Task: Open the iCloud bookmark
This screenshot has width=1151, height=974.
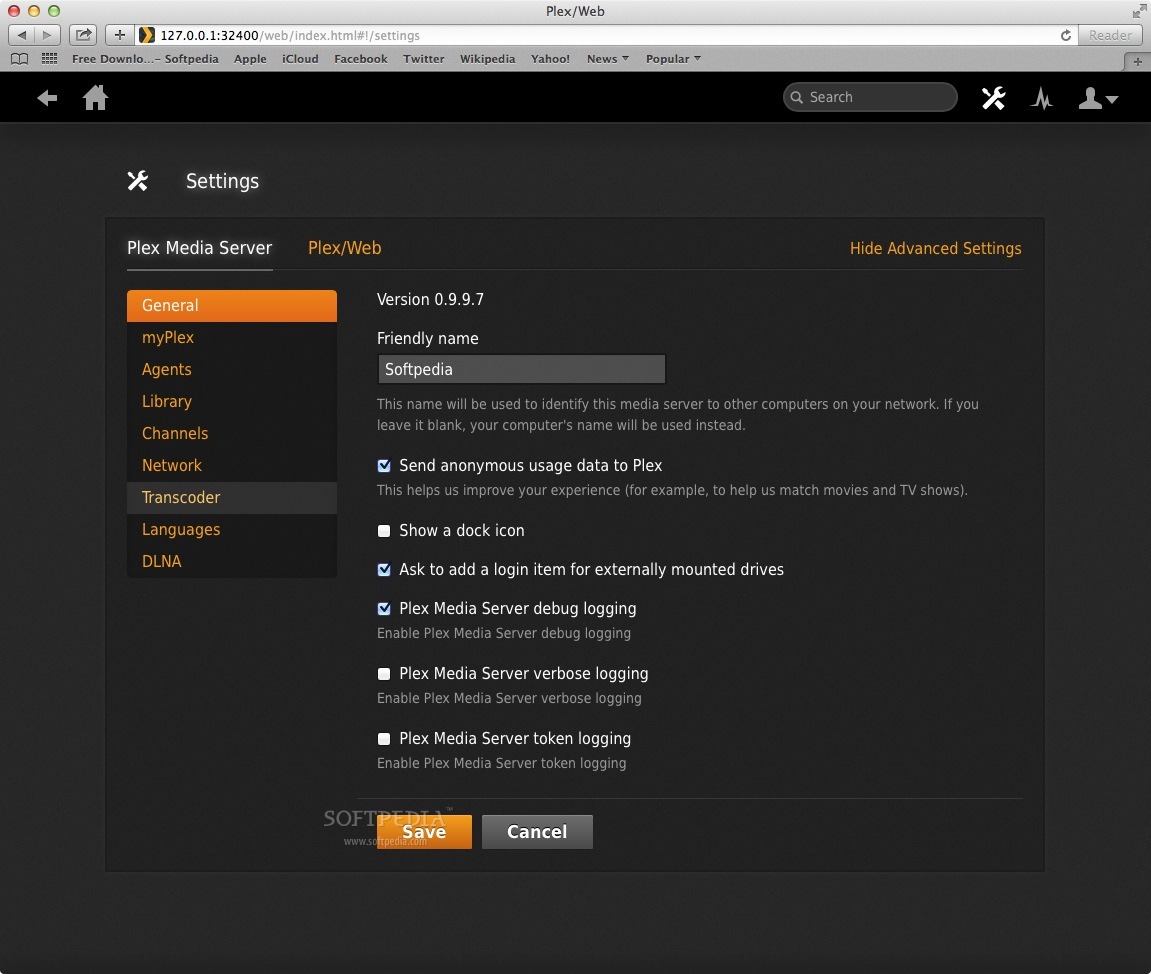Action: [300, 59]
